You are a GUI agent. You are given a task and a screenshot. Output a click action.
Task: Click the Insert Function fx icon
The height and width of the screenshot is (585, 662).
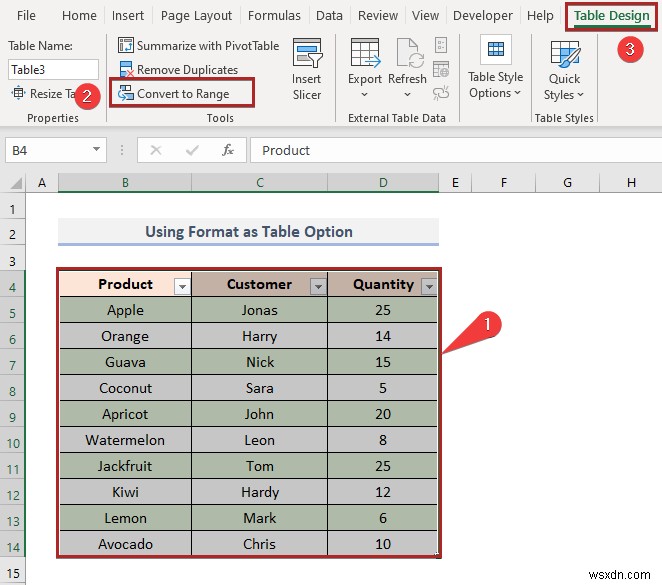(228, 150)
